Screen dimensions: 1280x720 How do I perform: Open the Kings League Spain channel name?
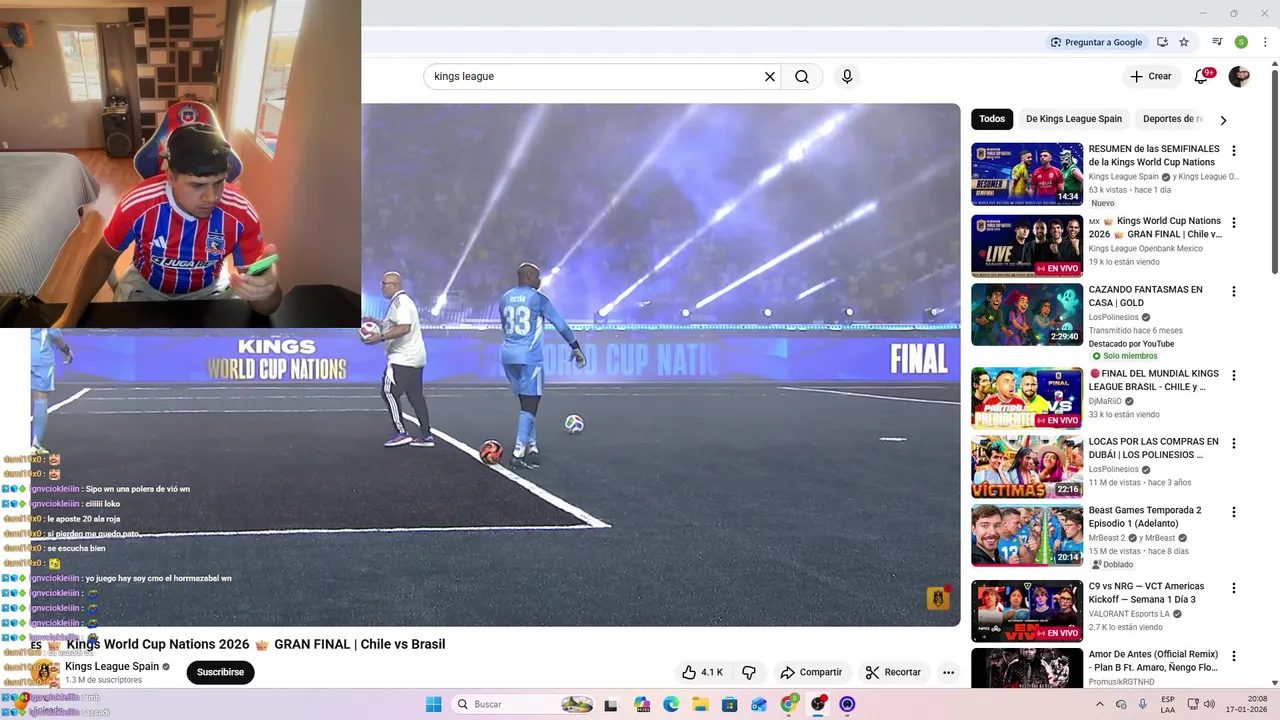point(112,667)
